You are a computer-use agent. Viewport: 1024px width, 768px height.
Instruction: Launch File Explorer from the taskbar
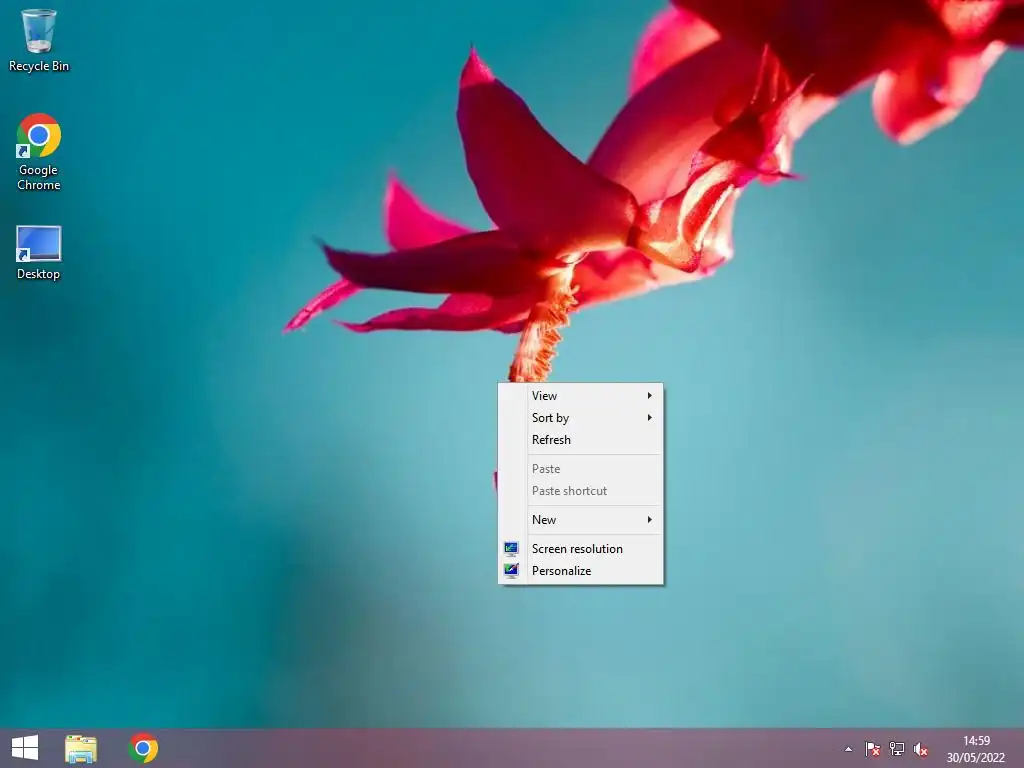point(81,748)
